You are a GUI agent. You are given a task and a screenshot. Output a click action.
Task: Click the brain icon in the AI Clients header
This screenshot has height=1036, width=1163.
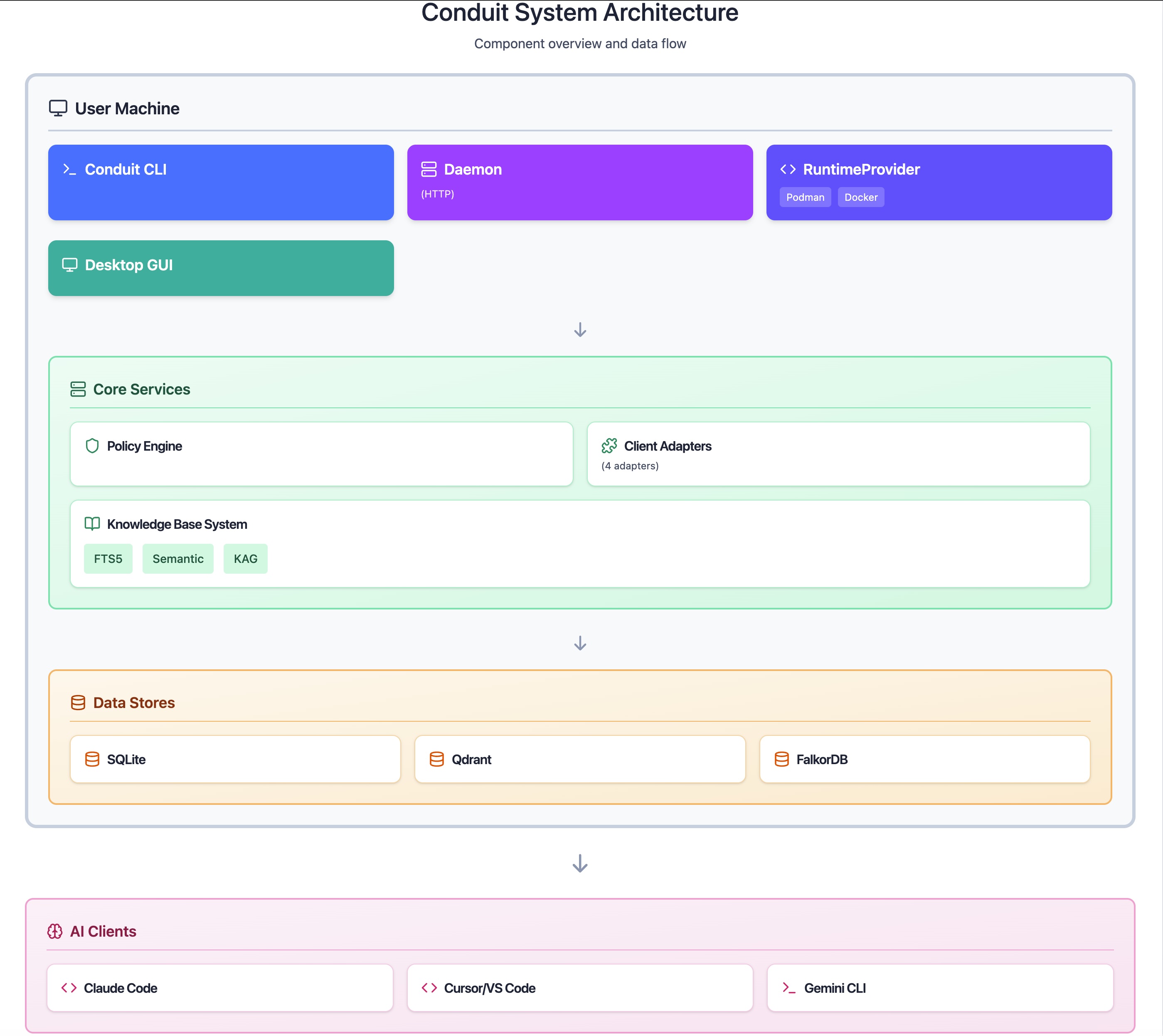(56, 931)
